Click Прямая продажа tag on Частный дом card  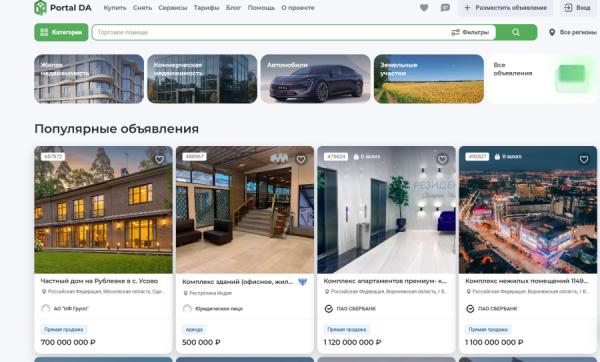(64, 329)
